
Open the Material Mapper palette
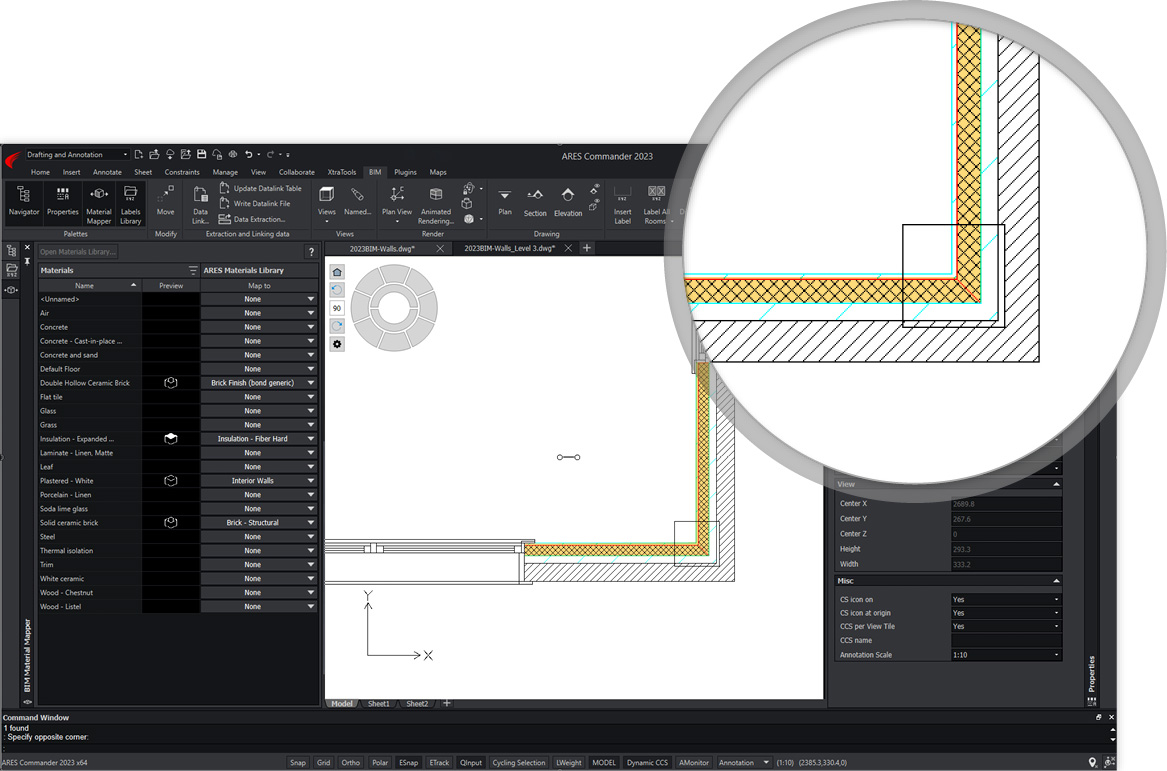(x=99, y=205)
